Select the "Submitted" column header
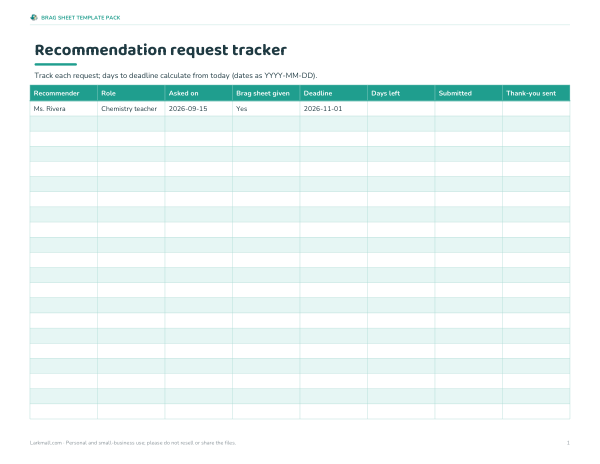 (x=468, y=93)
